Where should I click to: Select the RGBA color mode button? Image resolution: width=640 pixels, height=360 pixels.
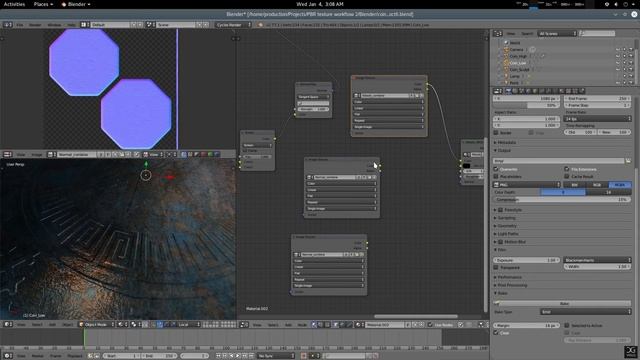620,185
